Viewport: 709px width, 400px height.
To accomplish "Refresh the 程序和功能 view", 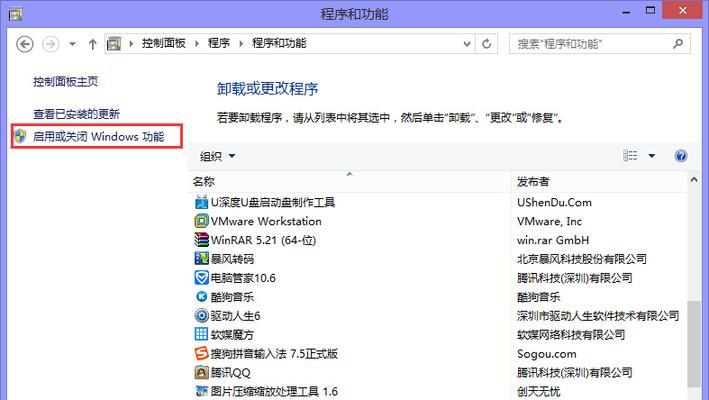I will [x=487, y=44].
